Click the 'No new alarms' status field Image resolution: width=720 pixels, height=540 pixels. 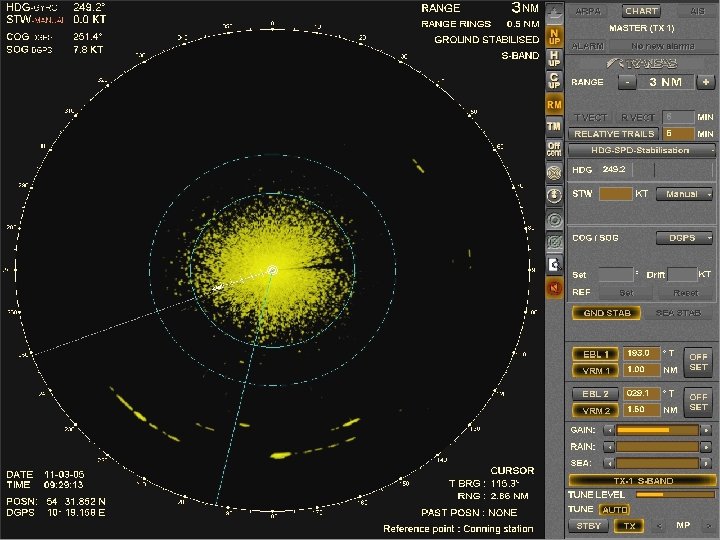[663, 46]
